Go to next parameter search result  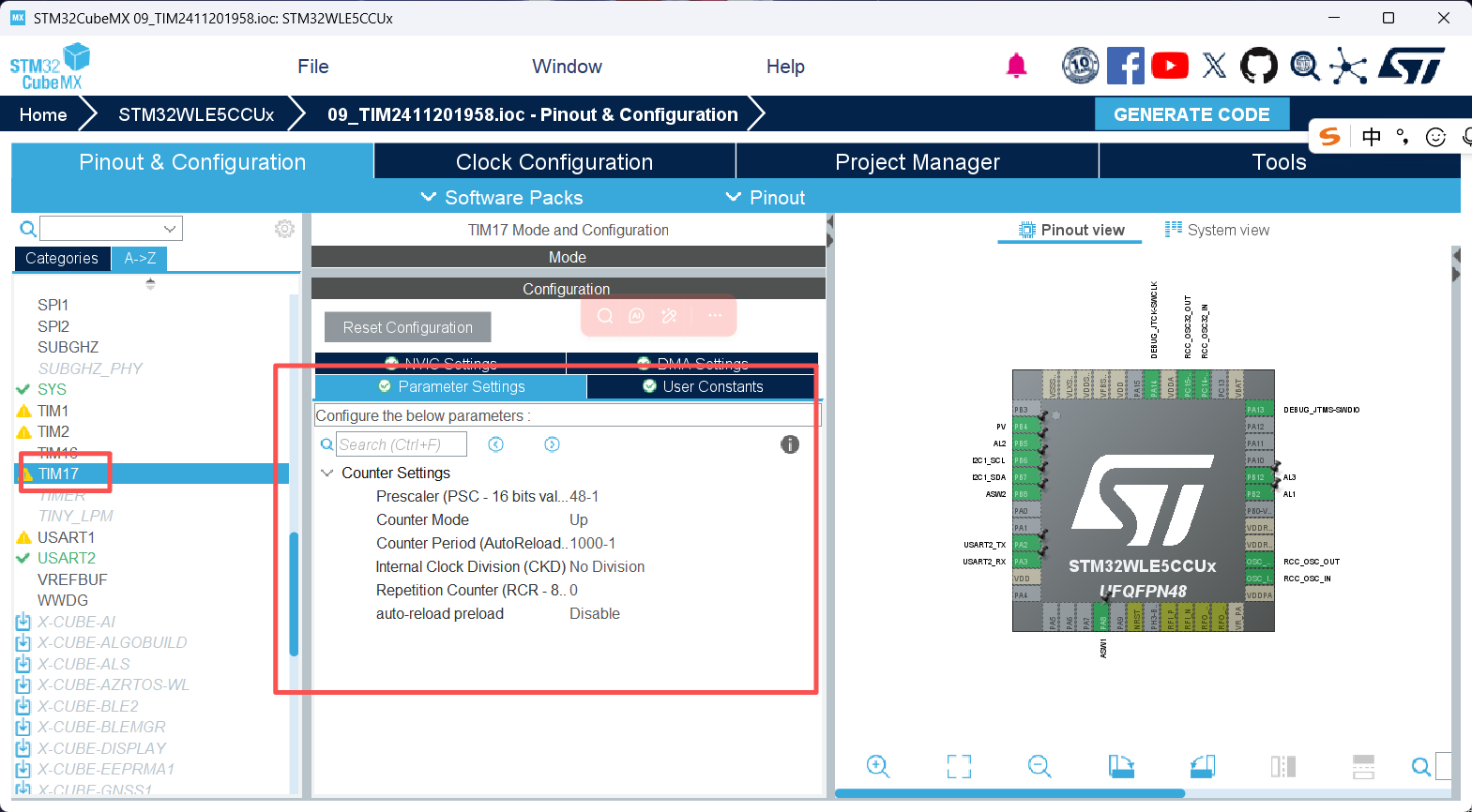click(x=553, y=444)
